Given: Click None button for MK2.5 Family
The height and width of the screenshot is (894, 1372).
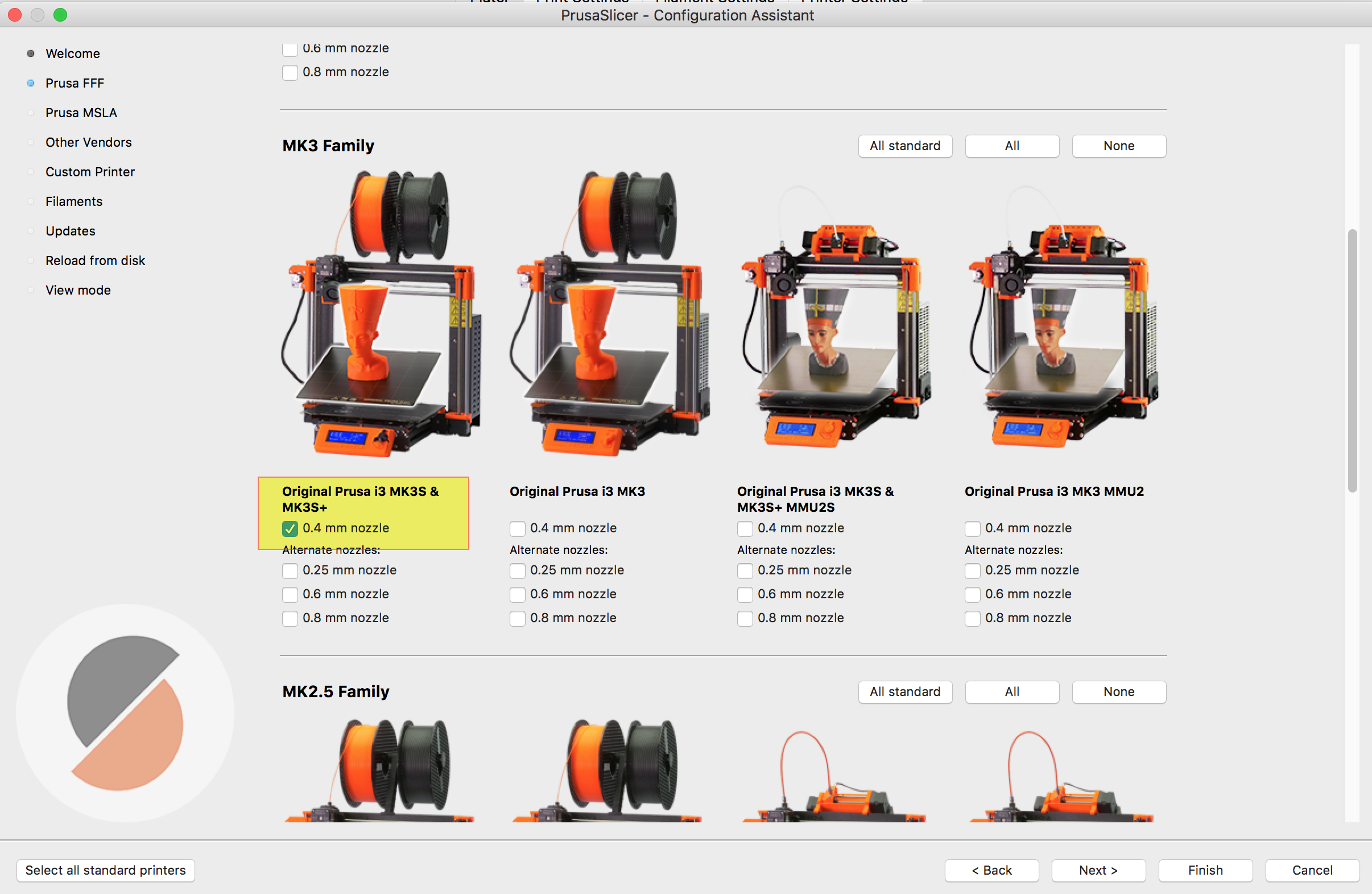Looking at the screenshot, I should pyautogui.click(x=1118, y=692).
